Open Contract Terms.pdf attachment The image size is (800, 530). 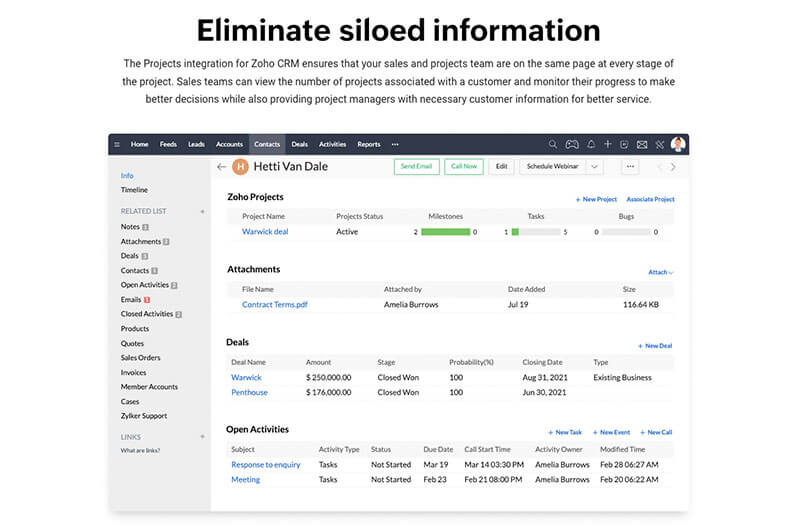pyautogui.click(x=274, y=305)
